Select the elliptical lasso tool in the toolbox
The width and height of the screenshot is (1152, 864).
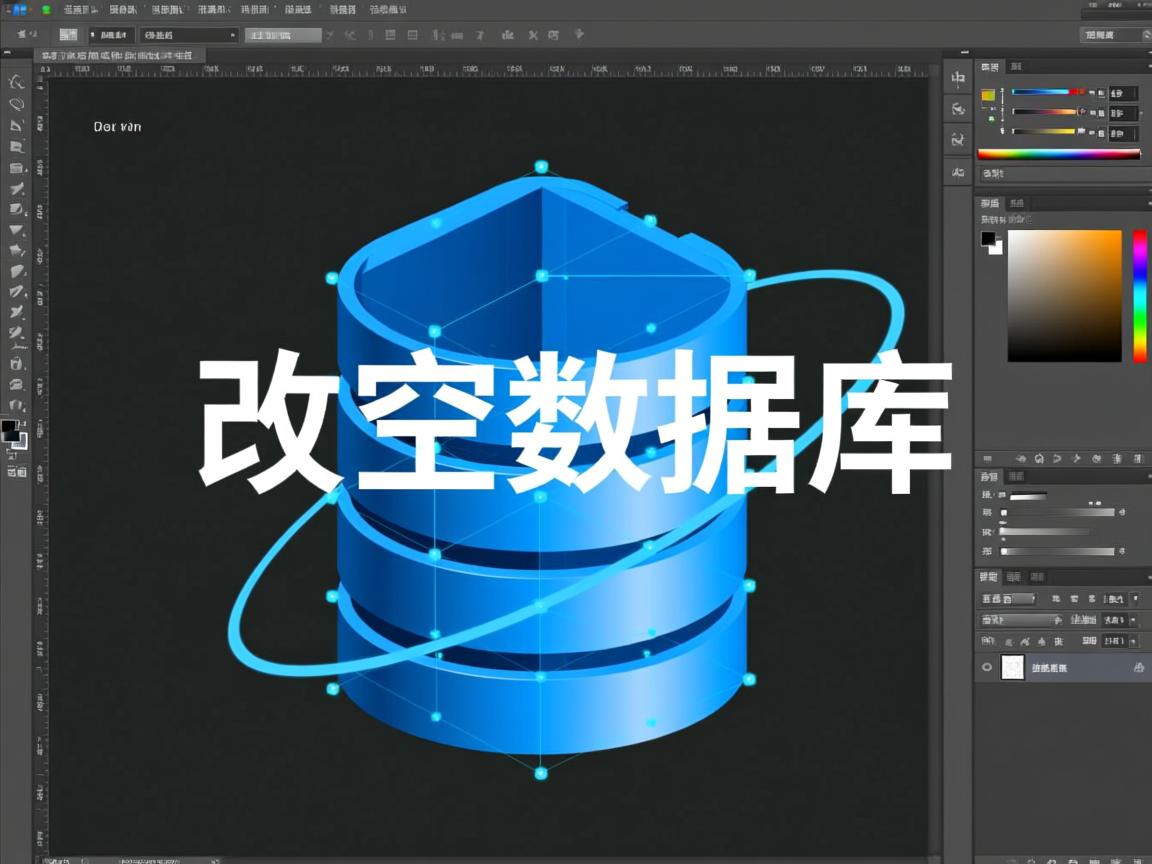16,104
